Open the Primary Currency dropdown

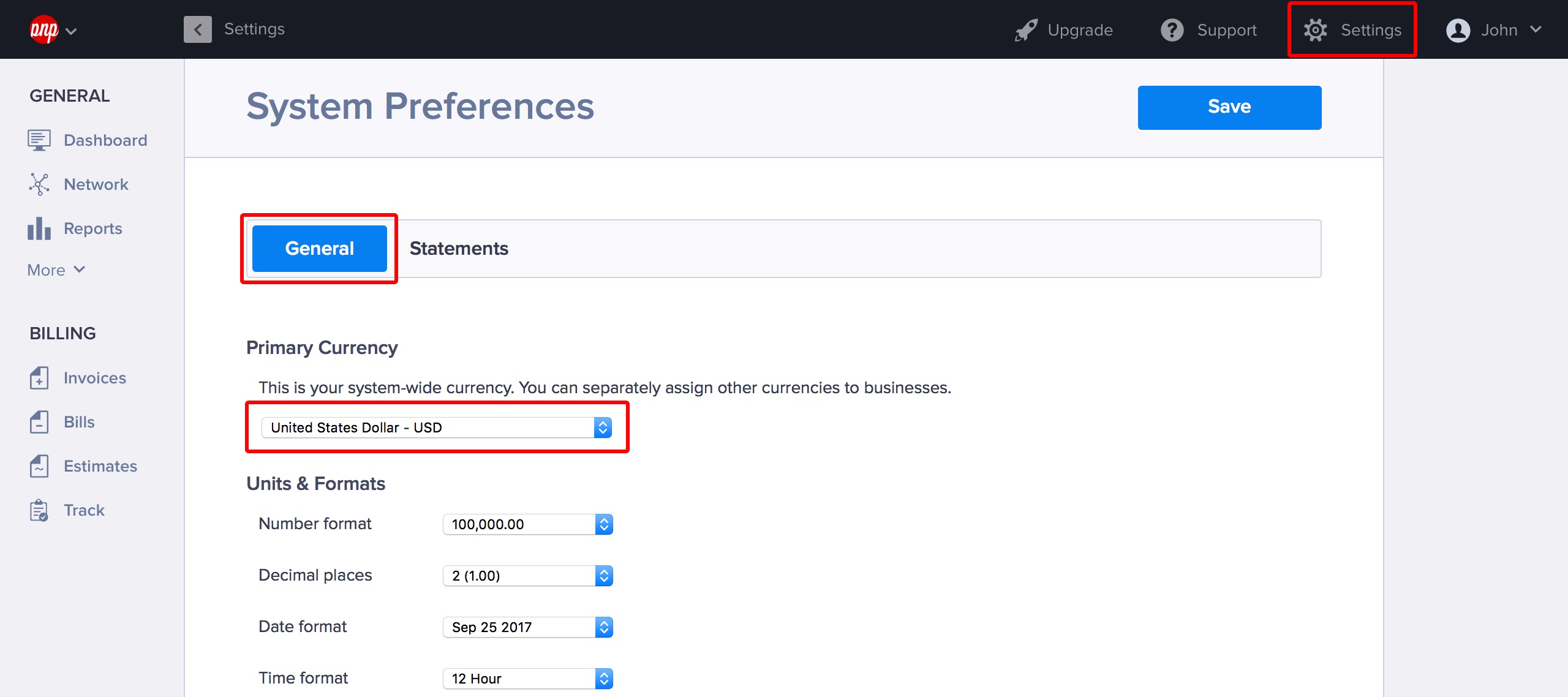436,428
